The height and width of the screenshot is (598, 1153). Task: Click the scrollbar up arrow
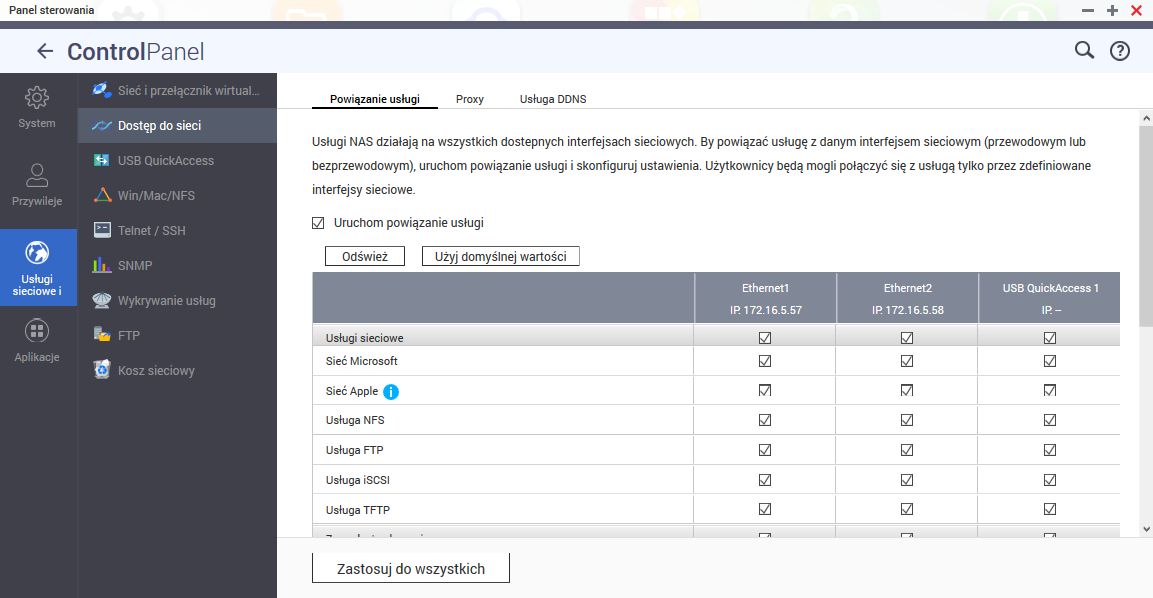[x=1146, y=118]
